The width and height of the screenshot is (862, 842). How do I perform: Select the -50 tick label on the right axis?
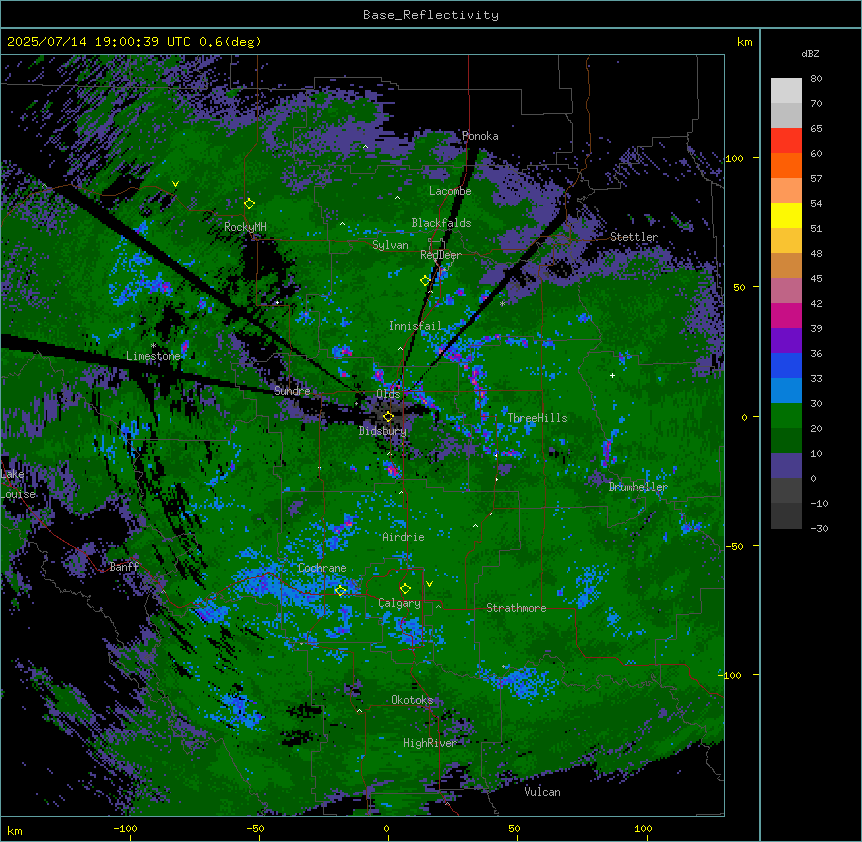coord(734,546)
